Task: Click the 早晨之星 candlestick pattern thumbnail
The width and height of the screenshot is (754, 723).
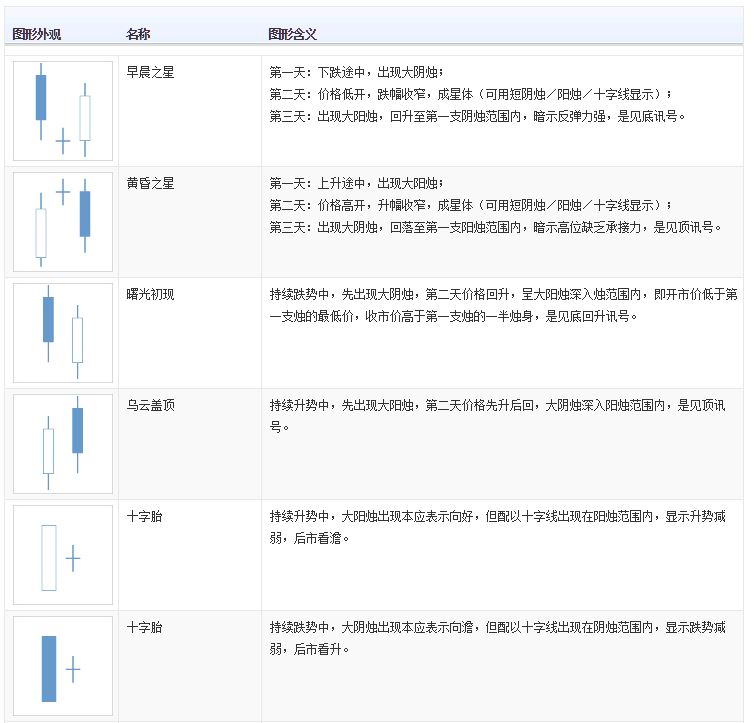Action: pos(63,111)
